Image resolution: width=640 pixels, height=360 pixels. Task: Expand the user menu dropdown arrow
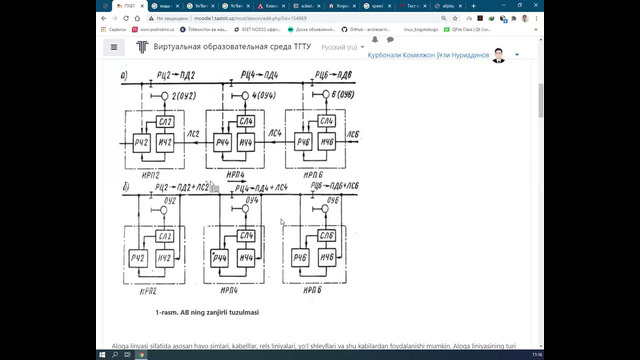click(x=517, y=55)
